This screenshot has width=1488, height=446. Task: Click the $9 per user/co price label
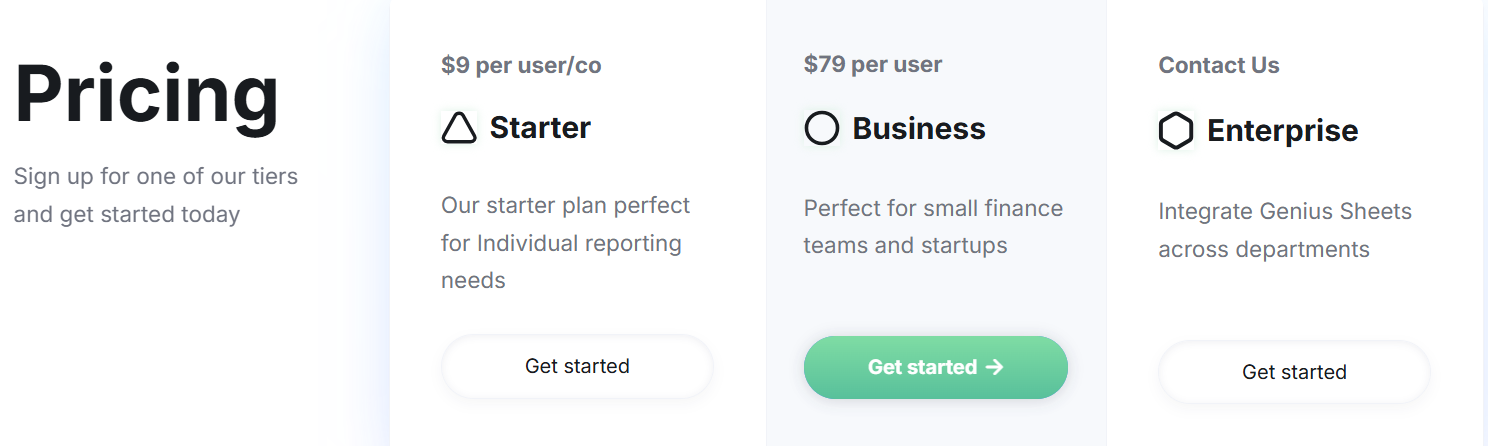[x=521, y=66]
